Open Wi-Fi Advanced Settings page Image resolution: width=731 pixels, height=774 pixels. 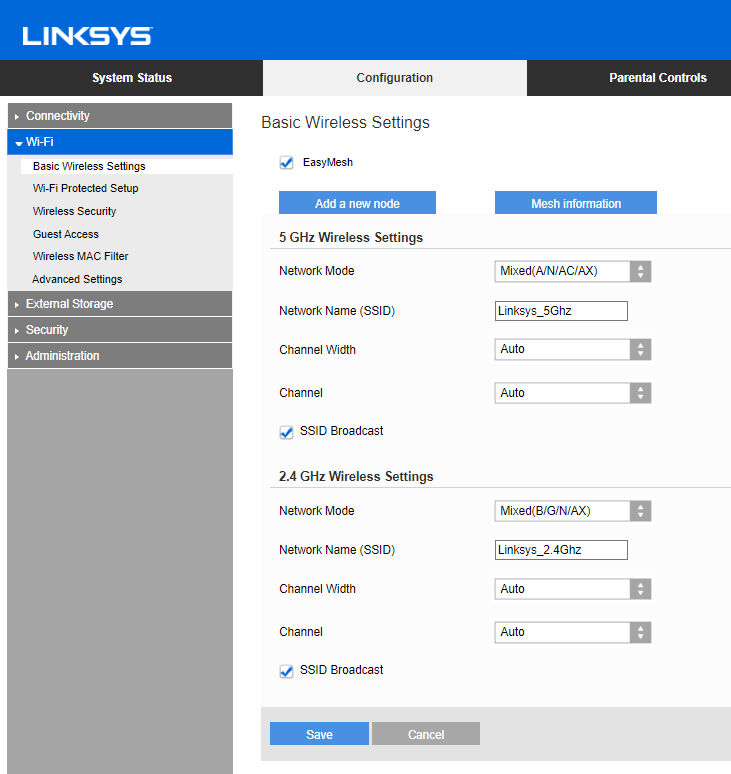77,279
